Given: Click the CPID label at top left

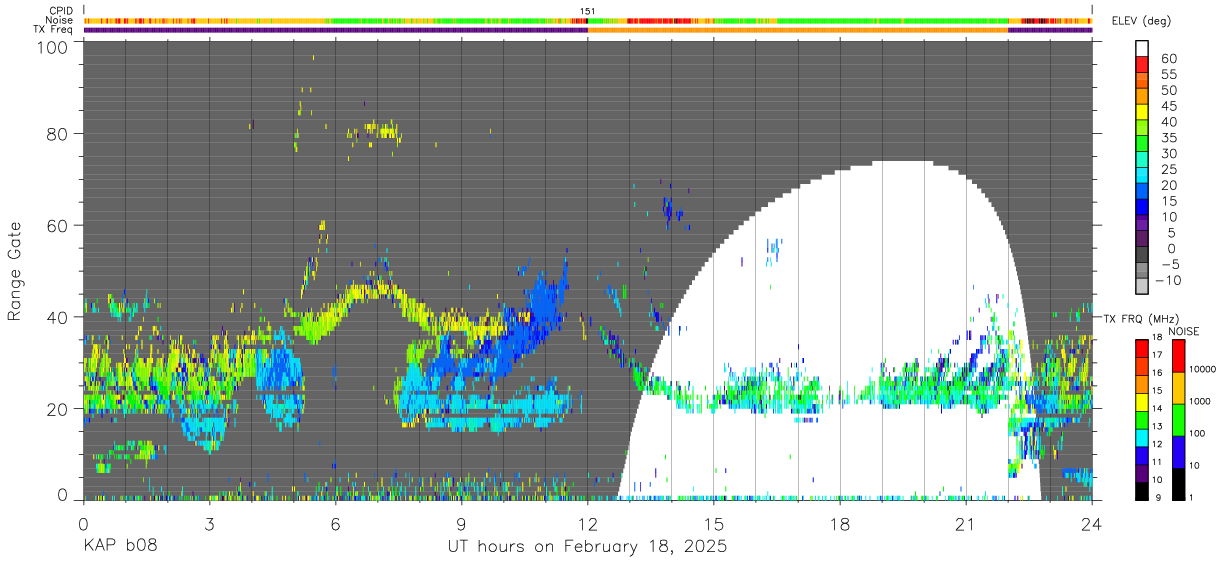Looking at the screenshot, I should coord(59,11).
